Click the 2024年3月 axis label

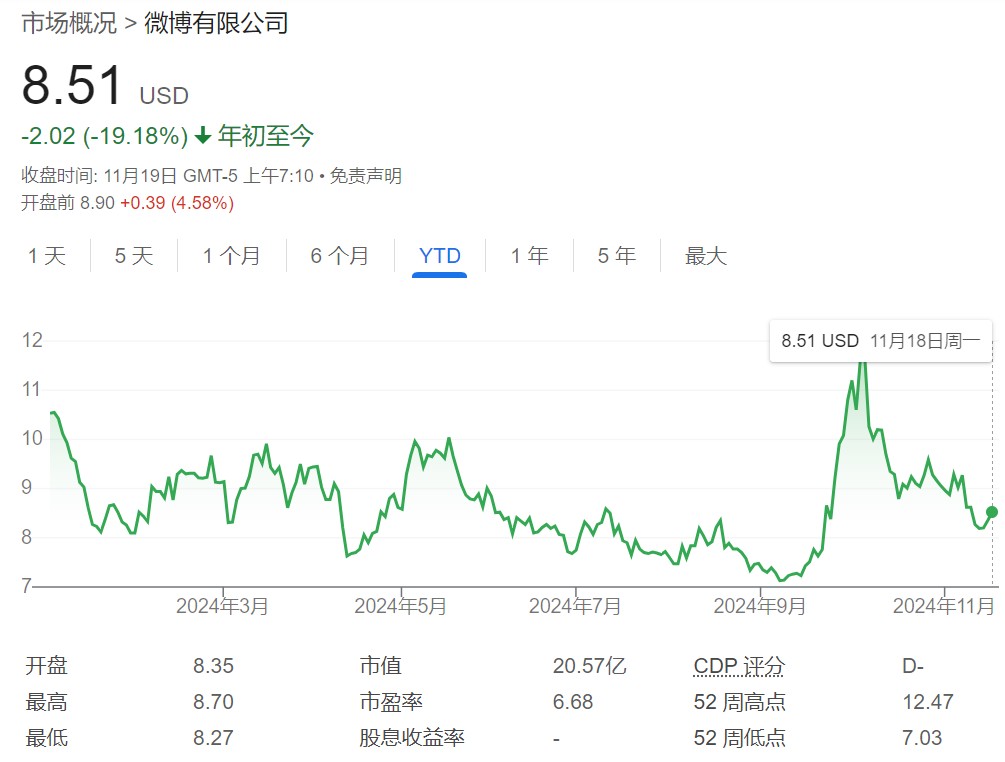point(222,606)
